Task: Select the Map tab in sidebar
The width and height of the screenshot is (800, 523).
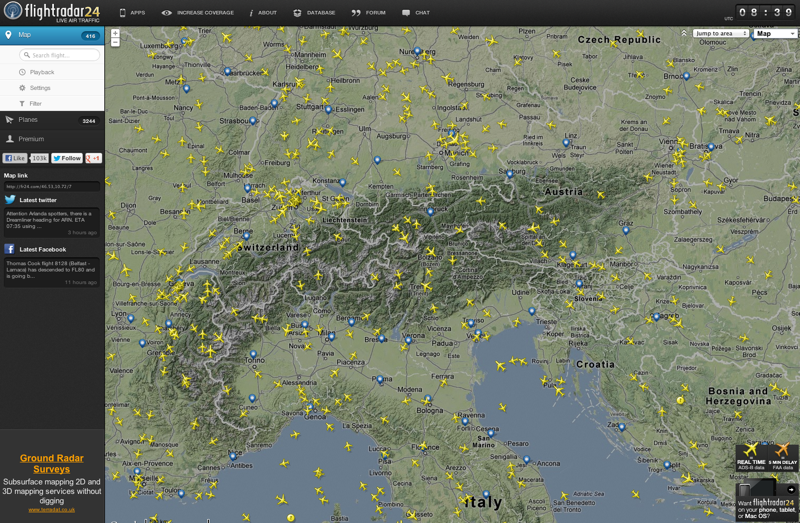Action: tap(52, 35)
